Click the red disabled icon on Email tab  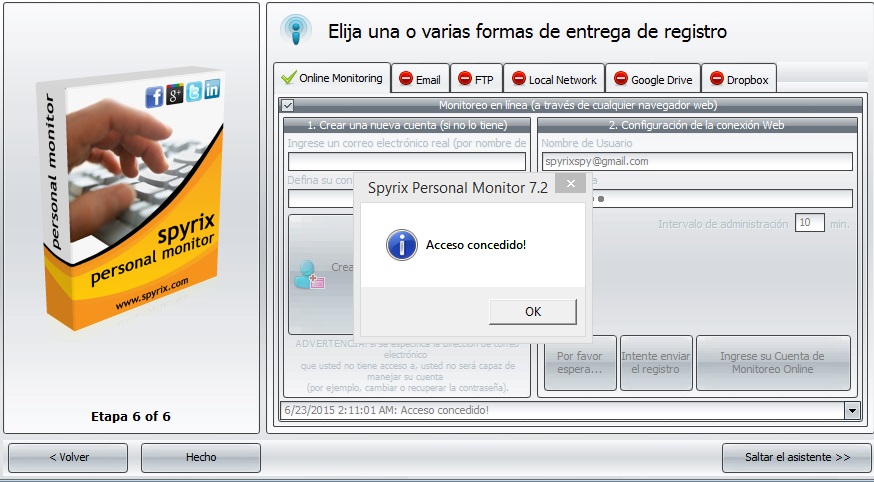pyautogui.click(x=406, y=79)
